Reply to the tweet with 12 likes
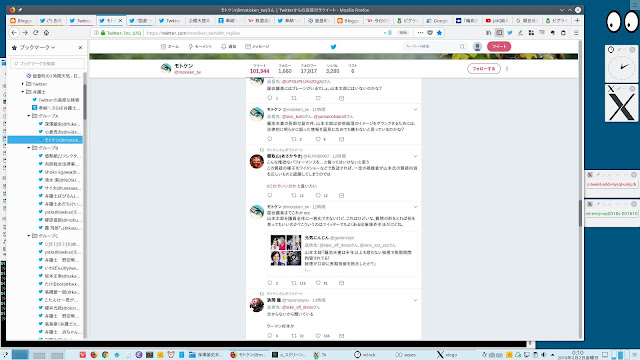 pos(269,196)
